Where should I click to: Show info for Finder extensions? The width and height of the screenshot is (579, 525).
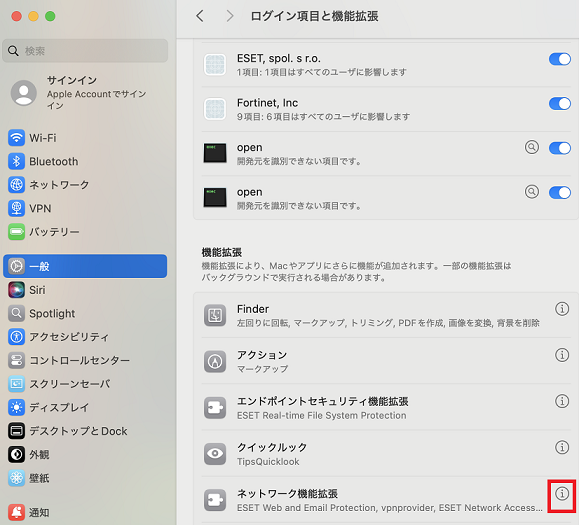[x=562, y=308]
